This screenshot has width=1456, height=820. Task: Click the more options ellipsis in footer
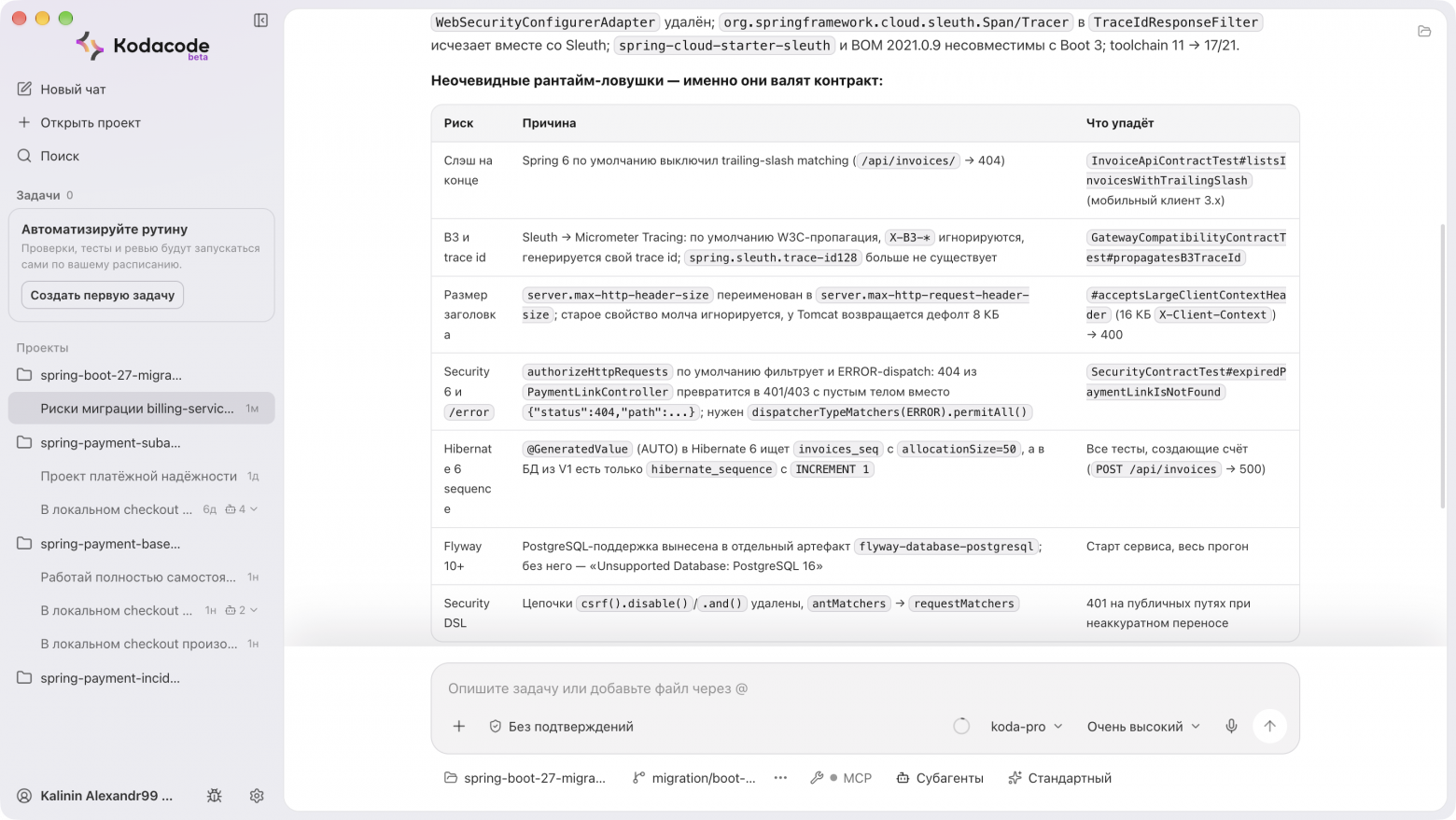[780, 778]
